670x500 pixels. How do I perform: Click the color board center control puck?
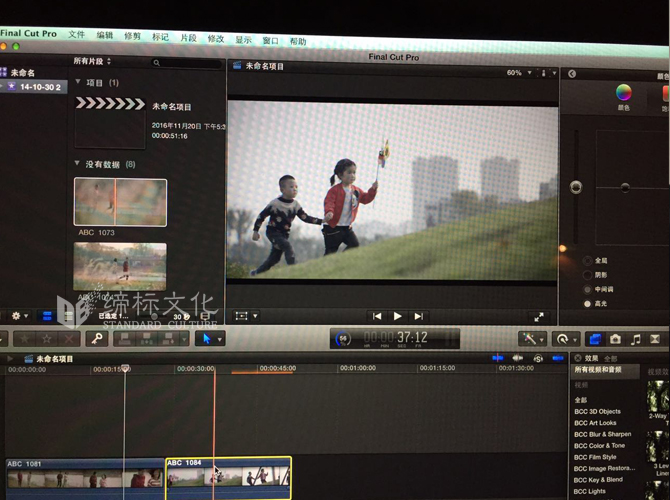point(625,187)
